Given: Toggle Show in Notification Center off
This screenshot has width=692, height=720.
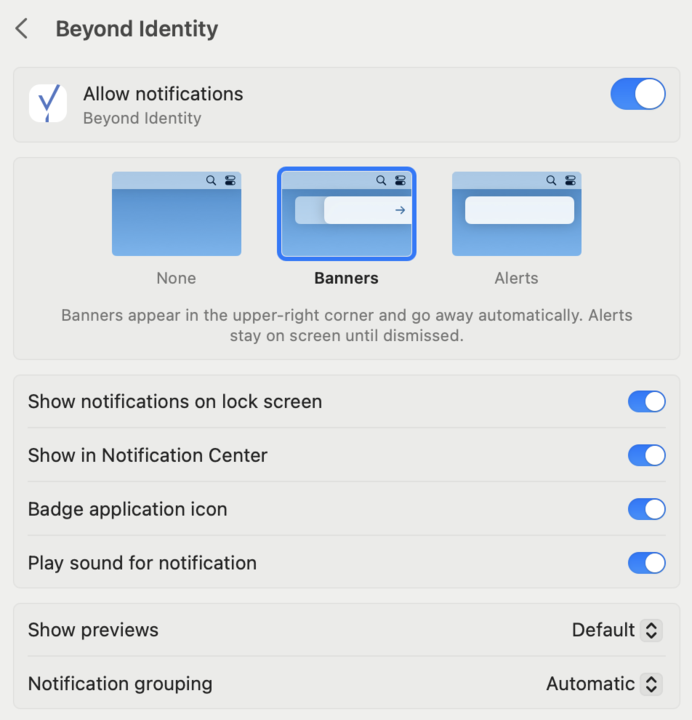Looking at the screenshot, I should (x=646, y=456).
